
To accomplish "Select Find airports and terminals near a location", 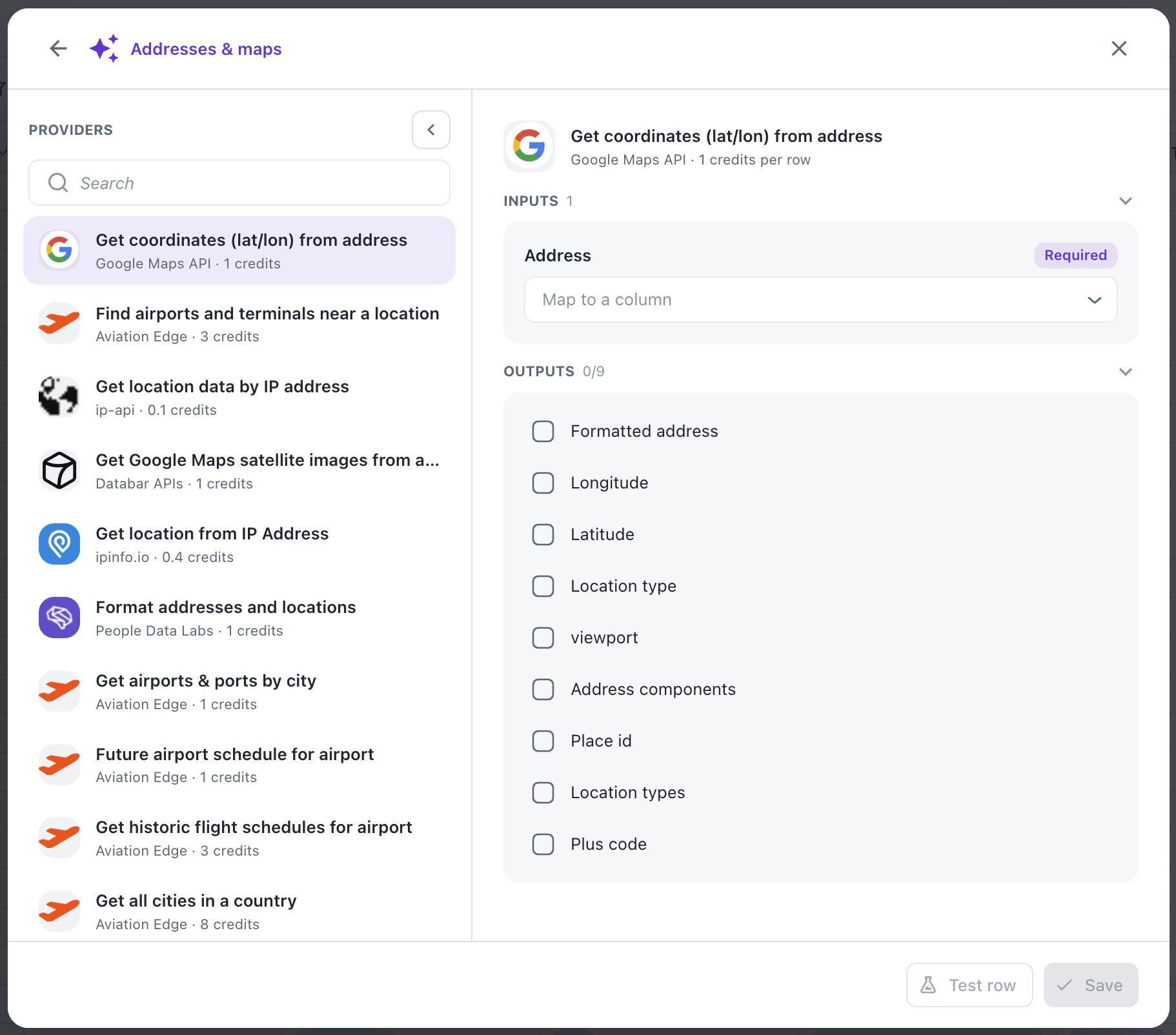I will click(239, 324).
